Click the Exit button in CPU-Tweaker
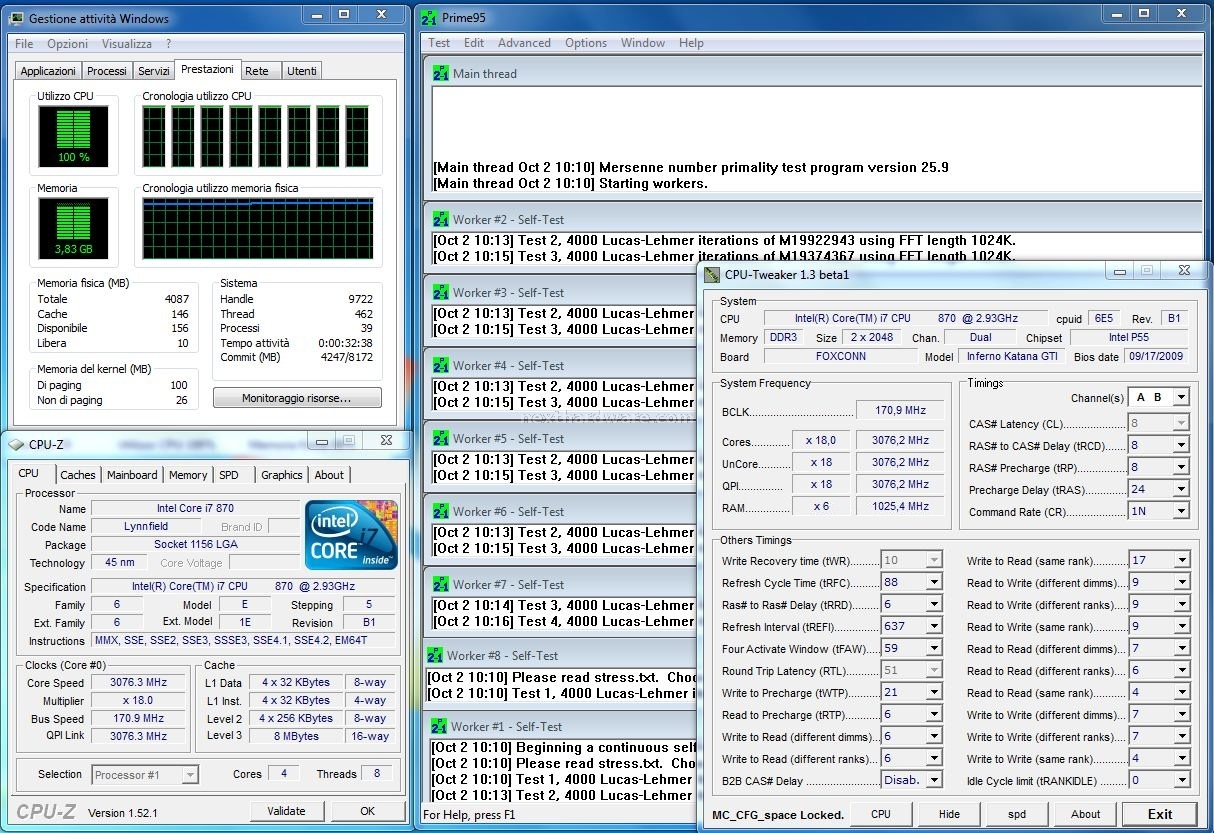The image size is (1214, 833). pos(1160,814)
